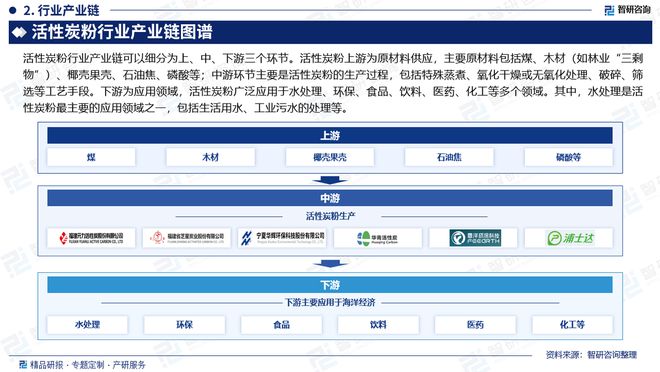This screenshot has height=372, width=660.
Task: Click footer text 精品研报·专题定制·产研服务
Action: click(88, 365)
